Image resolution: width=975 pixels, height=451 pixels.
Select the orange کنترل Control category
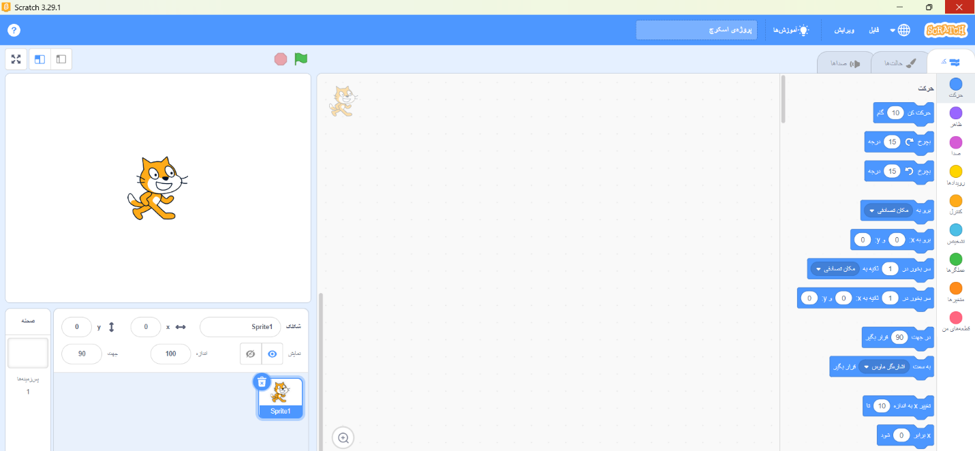[x=956, y=205]
